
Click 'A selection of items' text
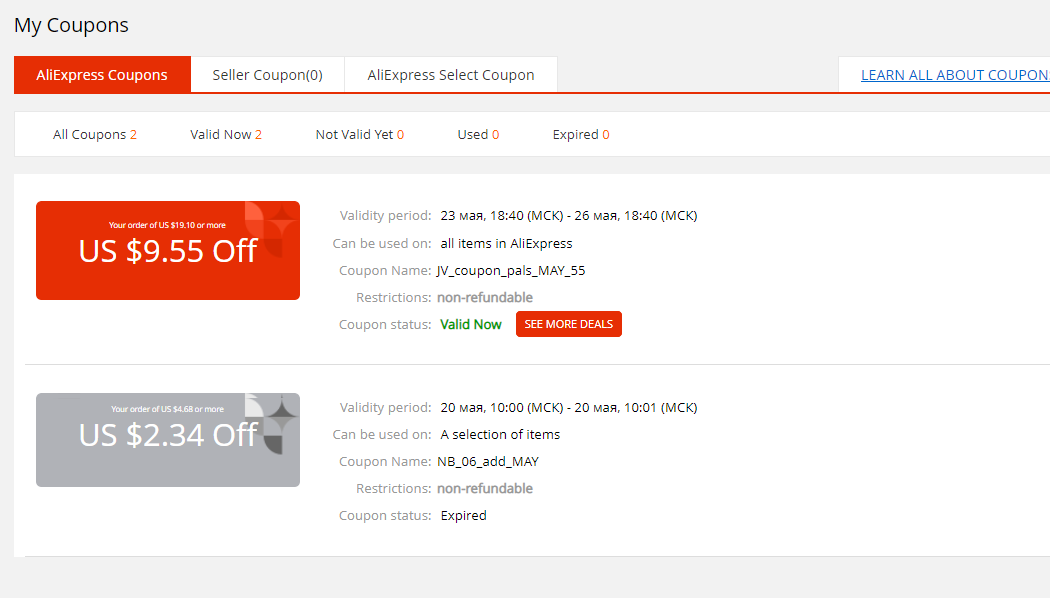tap(500, 435)
